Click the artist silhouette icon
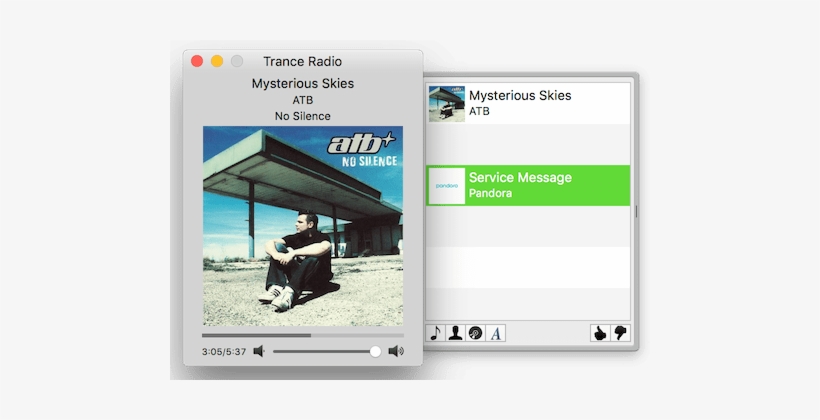Viewport: 820px width, 420px height. click(x=455, y=333)
